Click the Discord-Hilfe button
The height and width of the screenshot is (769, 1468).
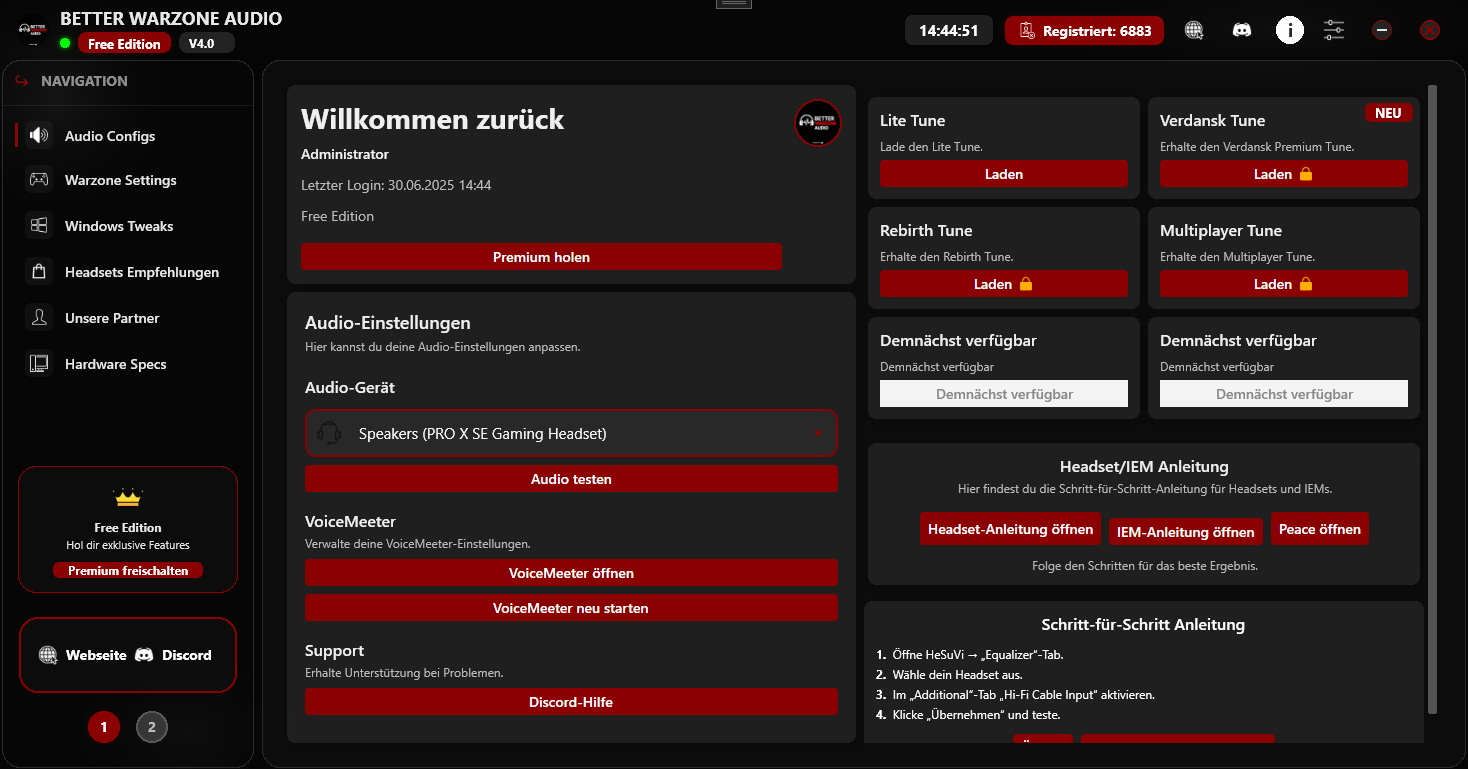pos(571,702)
